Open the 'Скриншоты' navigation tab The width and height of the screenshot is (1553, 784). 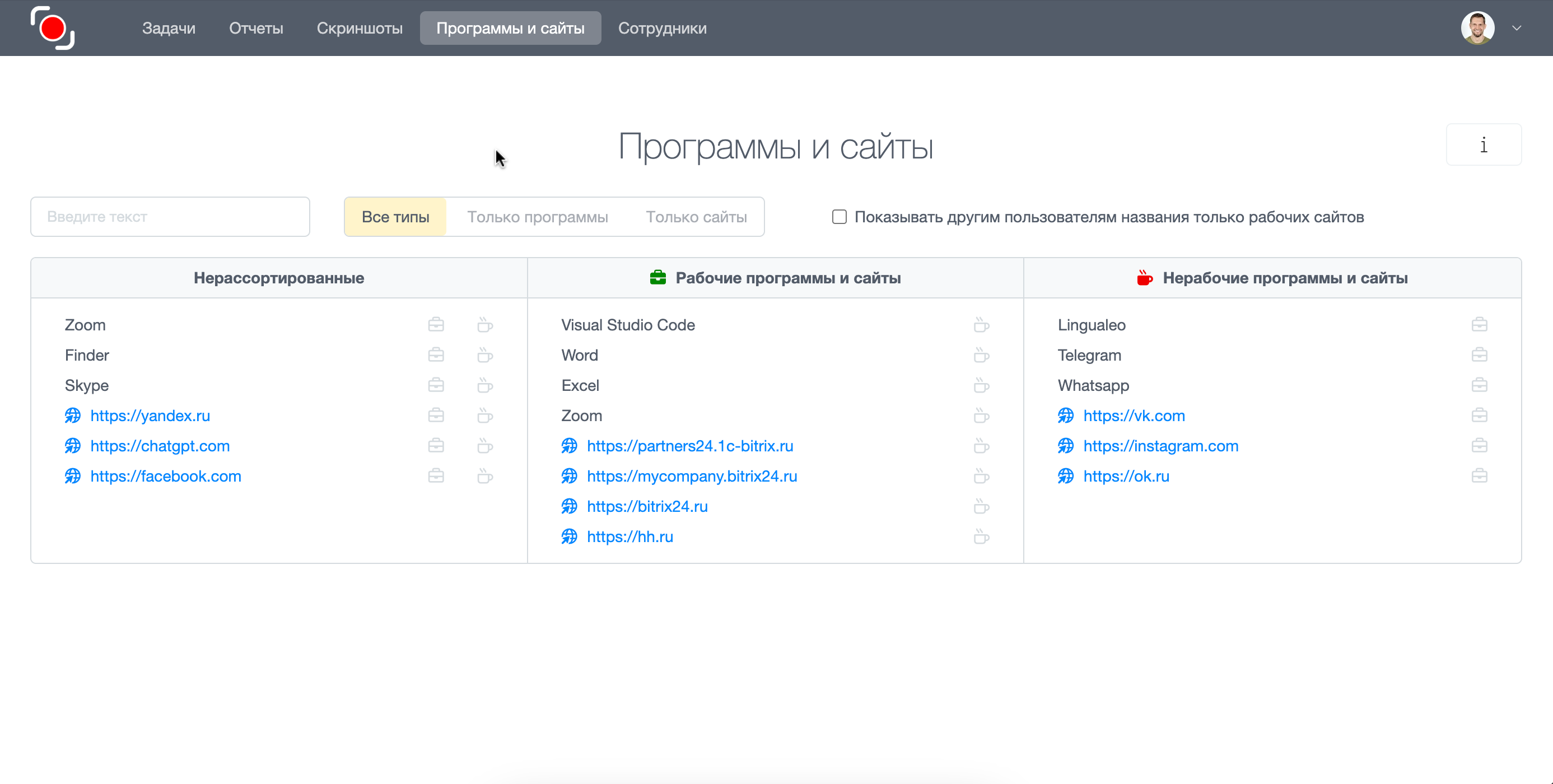click(360, 28)
